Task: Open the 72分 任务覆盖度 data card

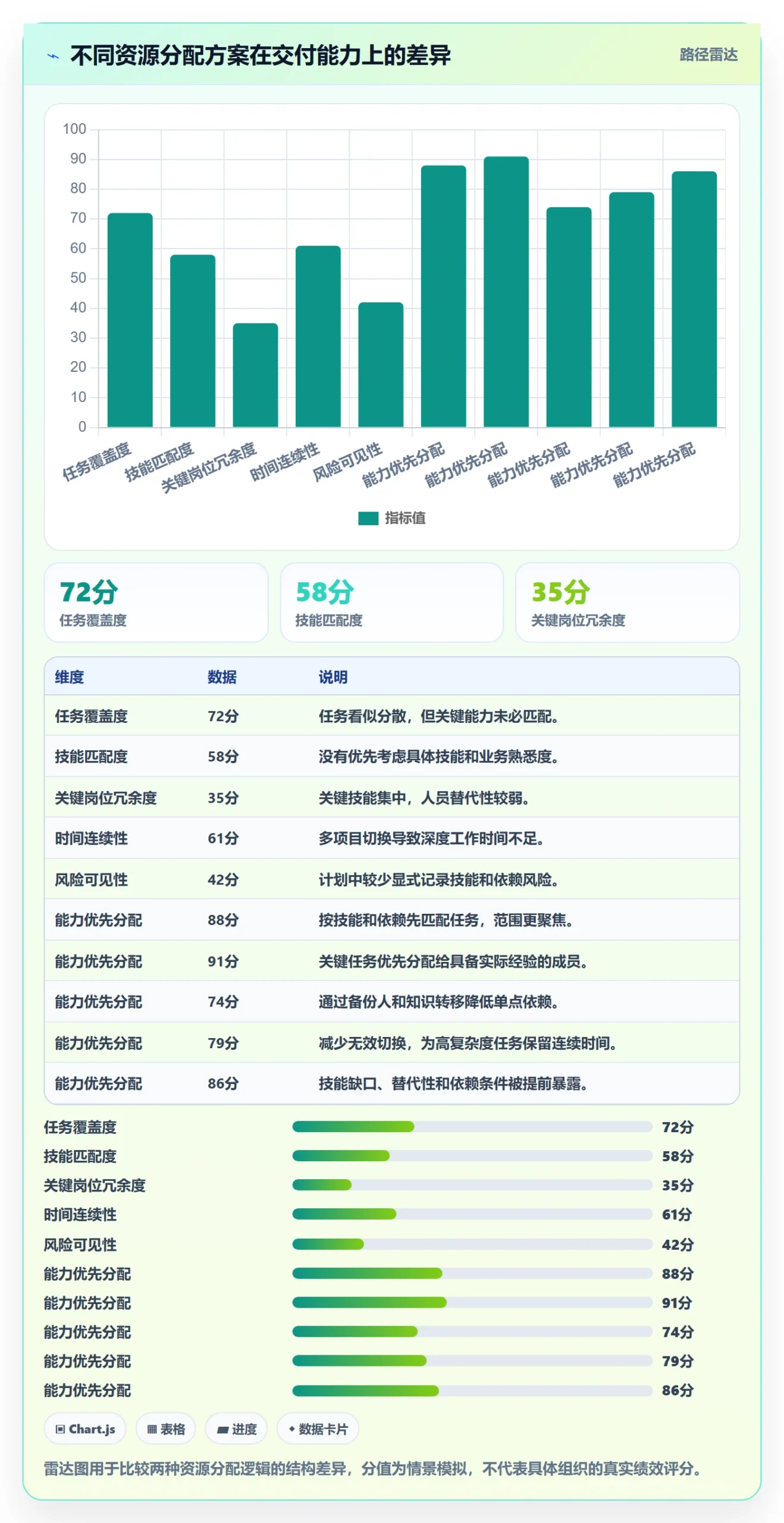Action: pos(156,602)
